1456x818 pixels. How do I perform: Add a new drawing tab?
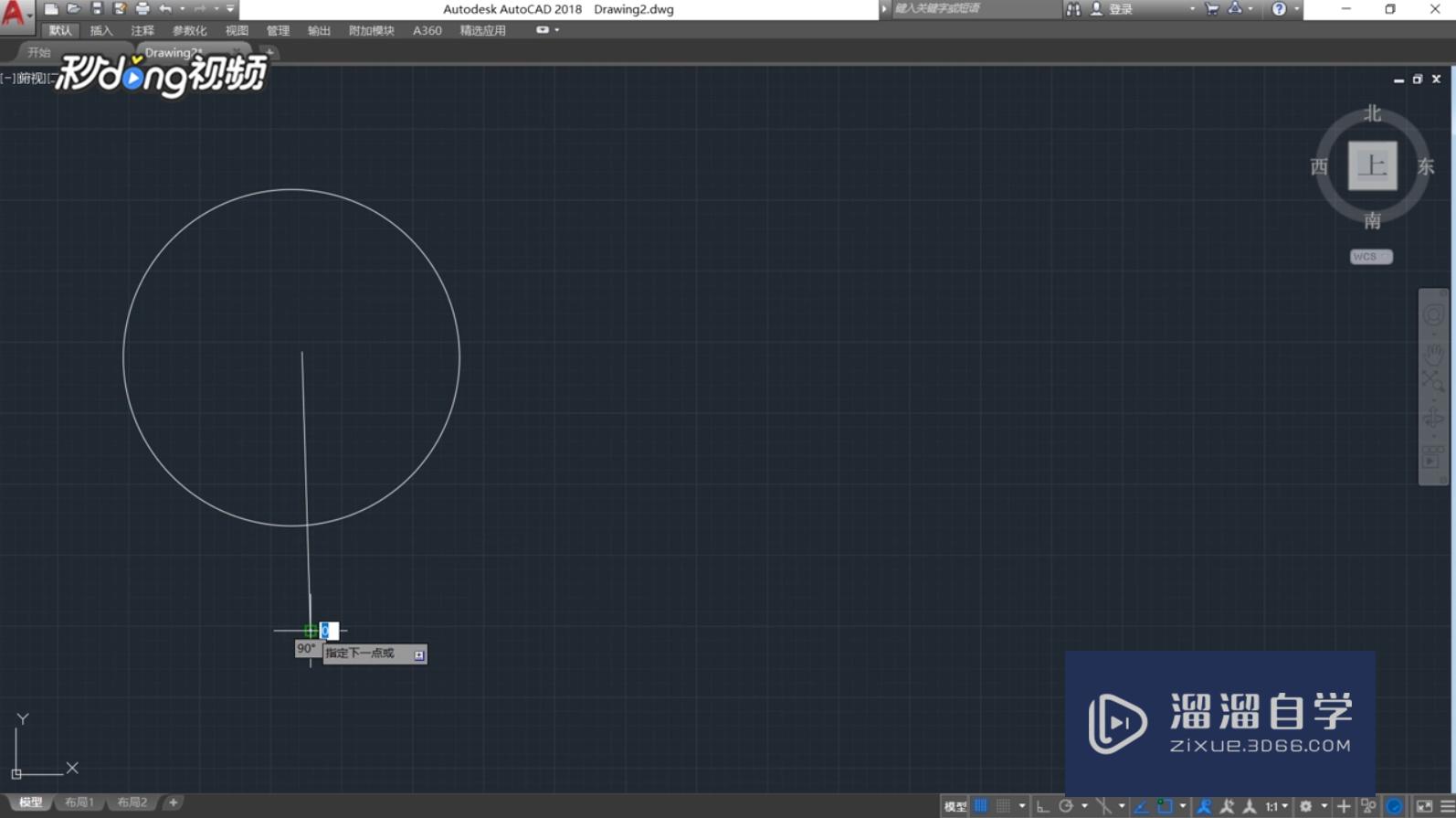[269, 53]
